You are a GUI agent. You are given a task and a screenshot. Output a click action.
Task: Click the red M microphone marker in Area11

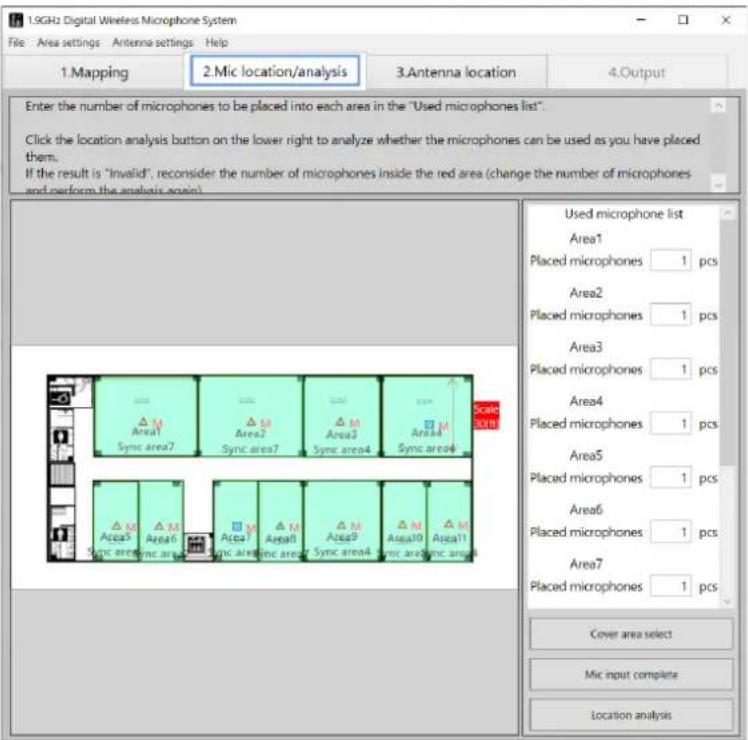(463, 525)
